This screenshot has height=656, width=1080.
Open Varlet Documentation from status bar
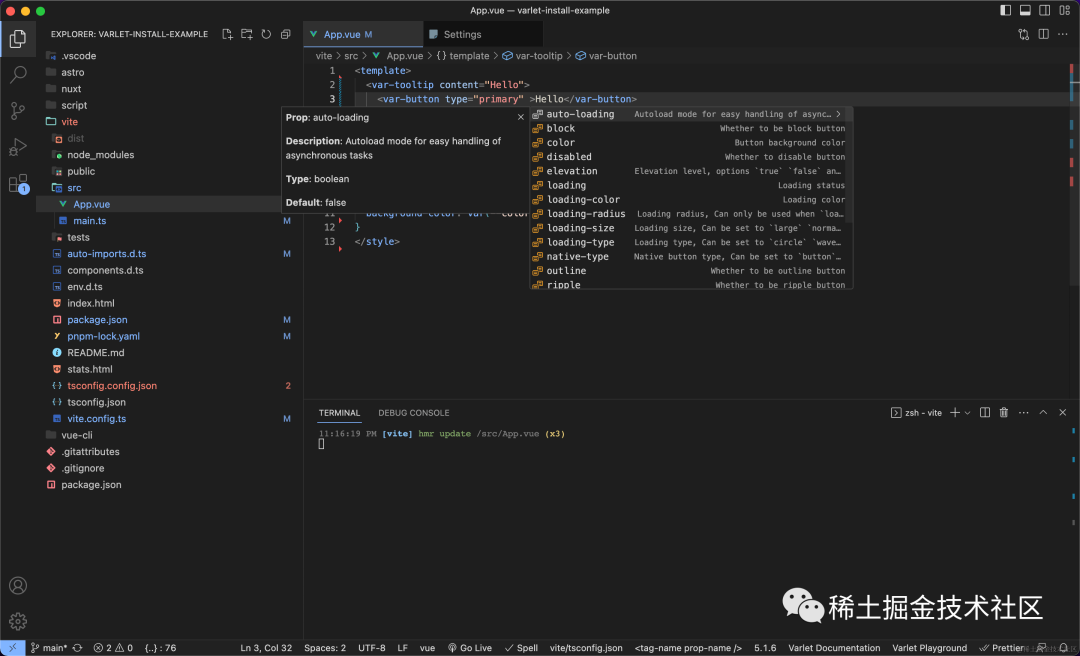click(x=834, y=648)
